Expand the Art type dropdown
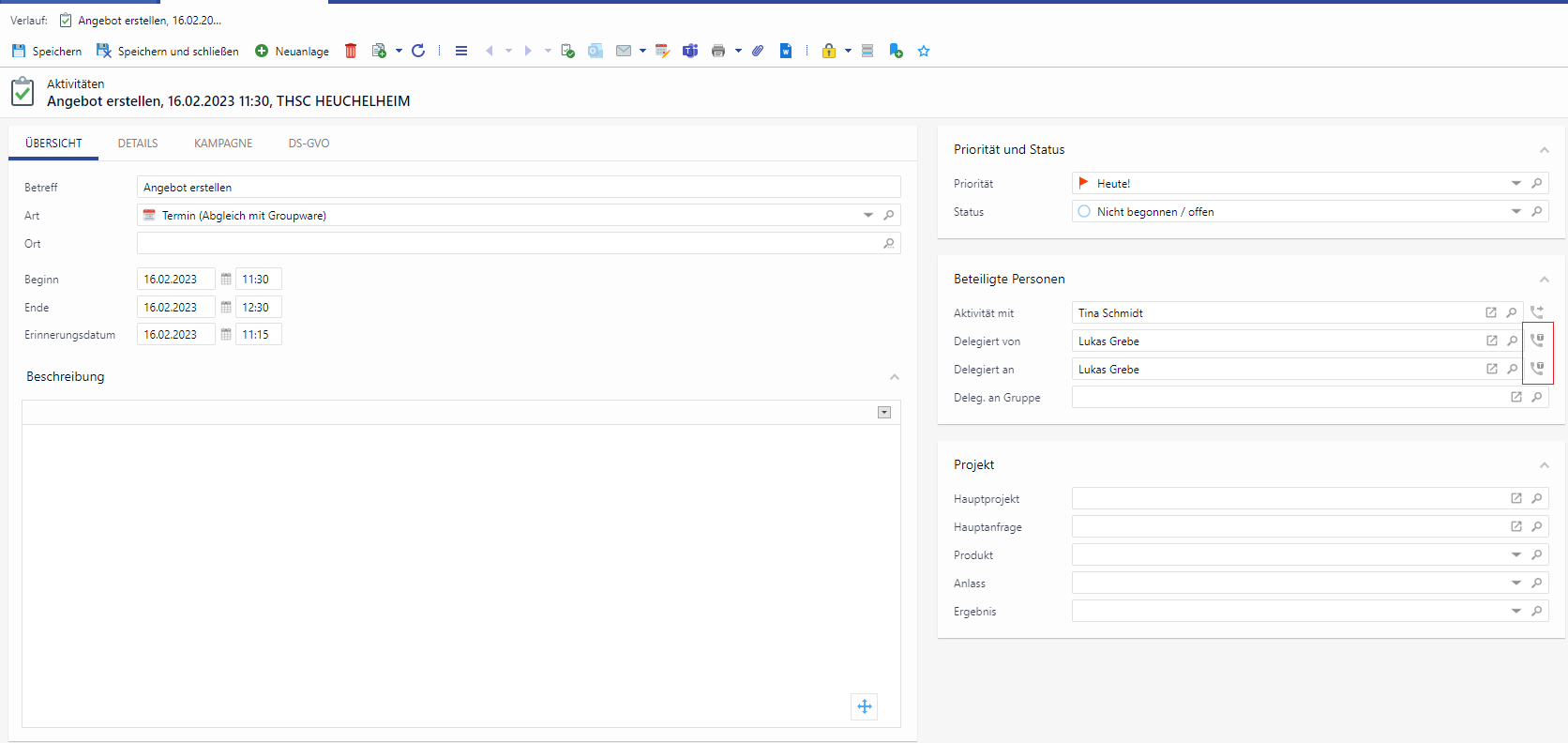Image resolution: width=1568 pixels, height=743 pixels. click(867, 216)
